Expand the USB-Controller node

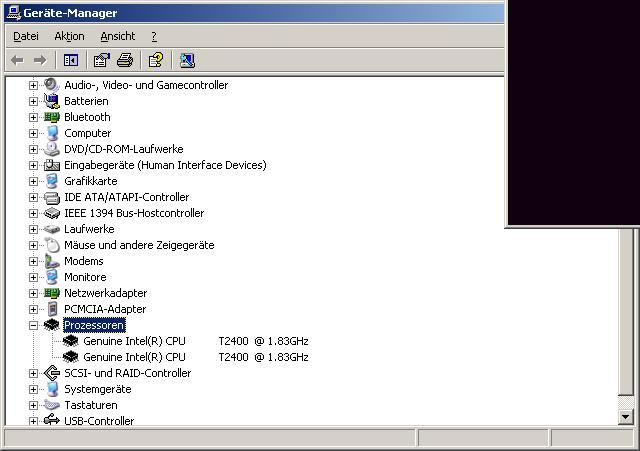(x=33, y=421)
